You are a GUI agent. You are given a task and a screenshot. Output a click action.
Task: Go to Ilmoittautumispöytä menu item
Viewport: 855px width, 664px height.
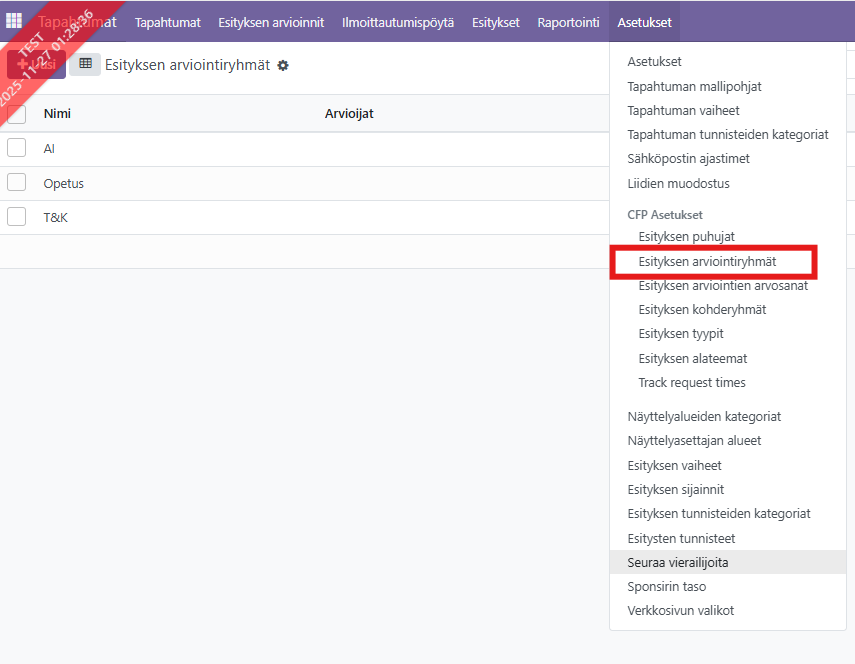[398, 22]
